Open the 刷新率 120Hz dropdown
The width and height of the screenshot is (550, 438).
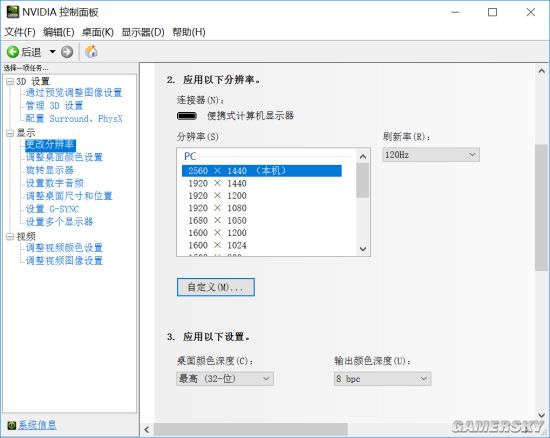(x=431, y=155)
